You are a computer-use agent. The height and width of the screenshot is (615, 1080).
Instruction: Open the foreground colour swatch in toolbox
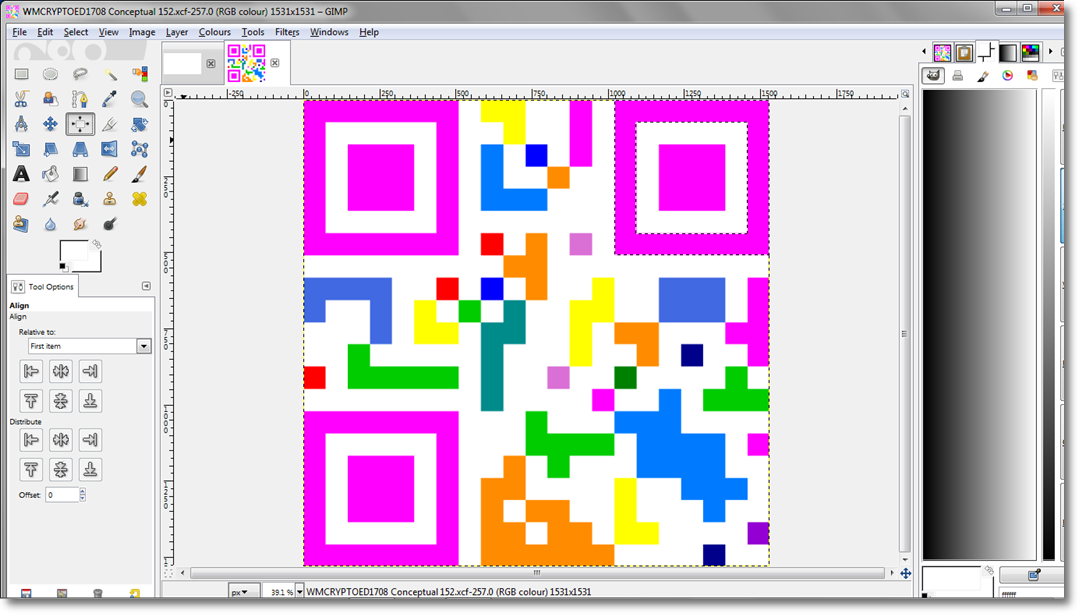[73, 251]
